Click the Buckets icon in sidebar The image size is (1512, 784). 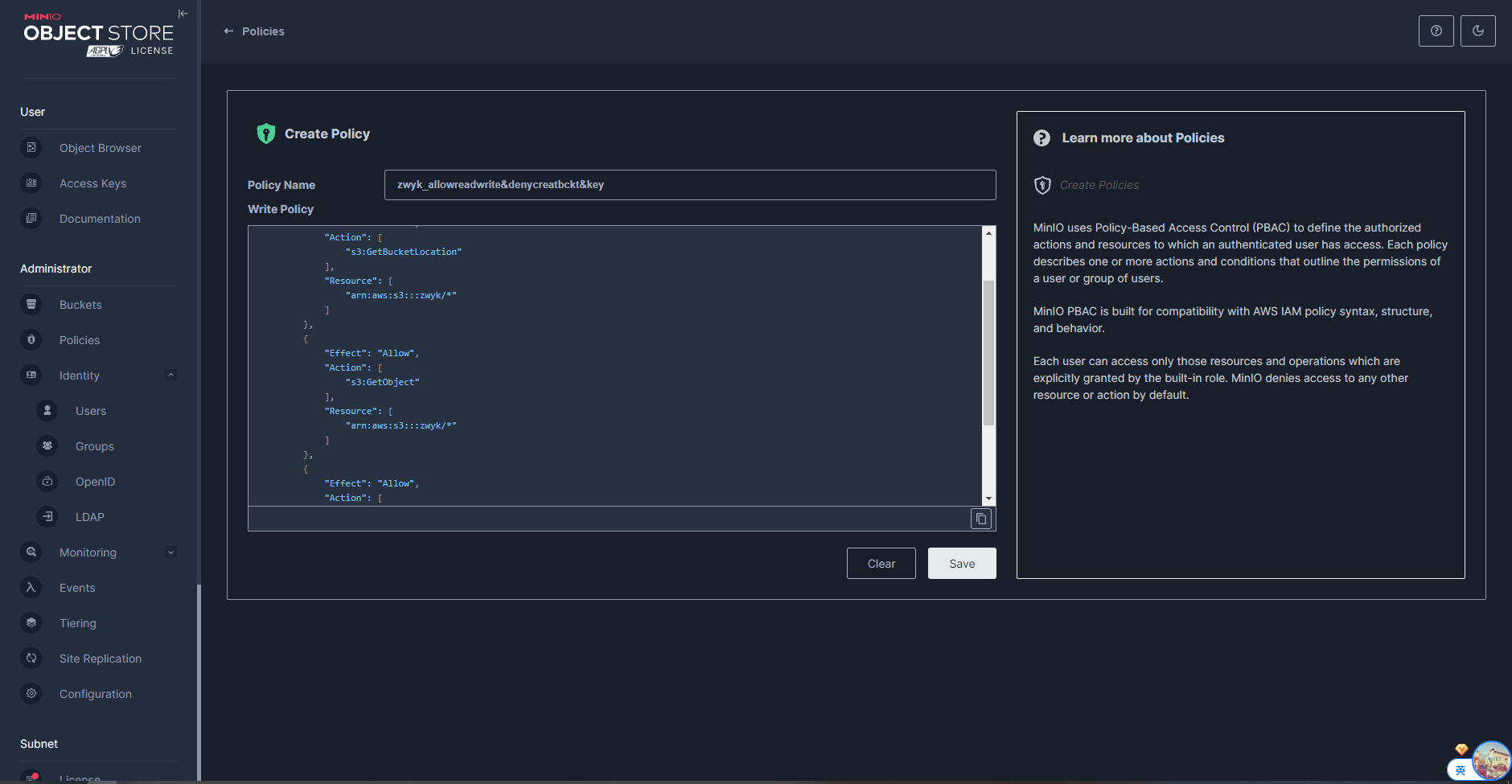pyautogui.click(x=31, y=305)
